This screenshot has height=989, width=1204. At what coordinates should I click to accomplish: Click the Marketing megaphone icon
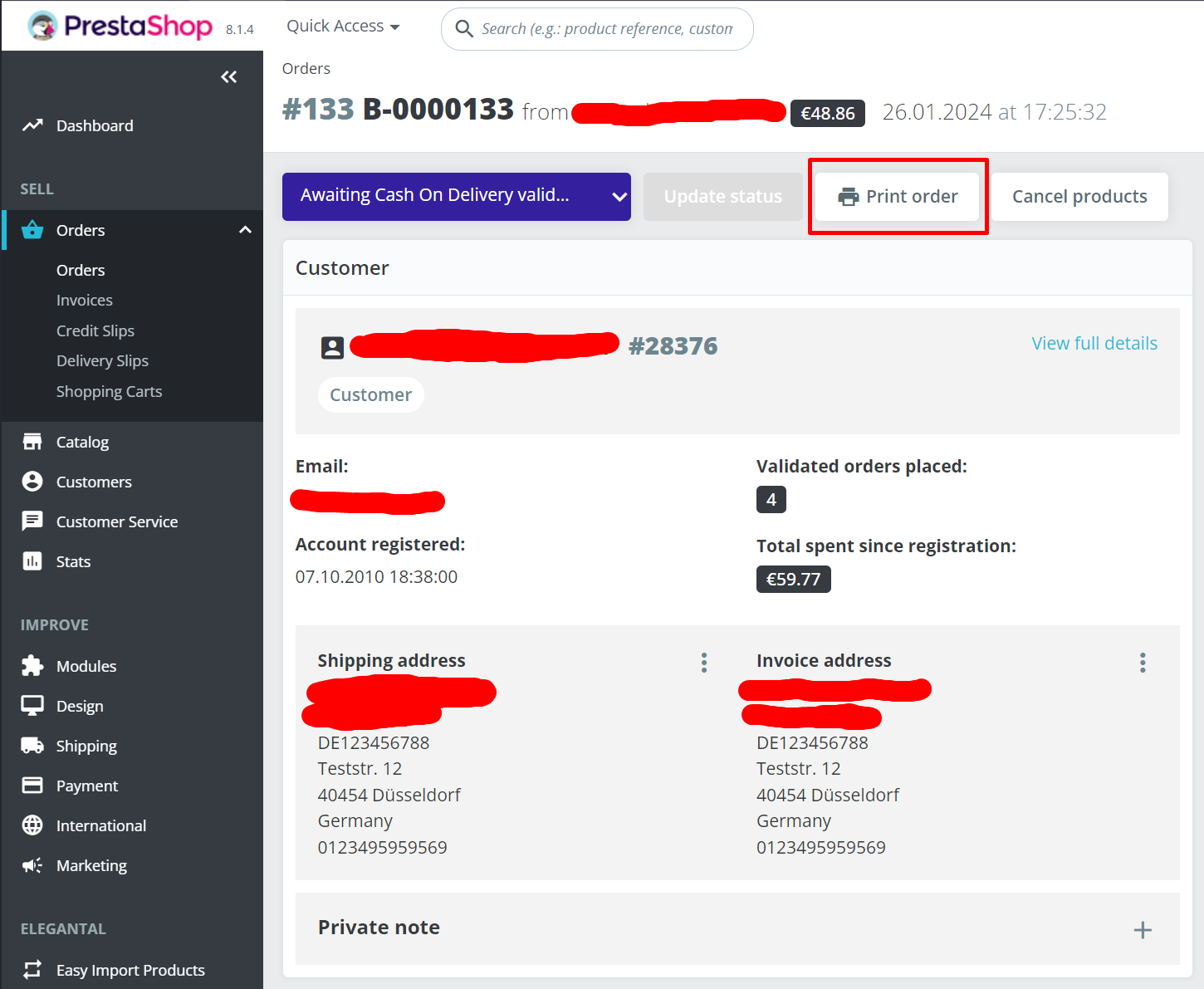pyautogui.click(x=32, y=865)
